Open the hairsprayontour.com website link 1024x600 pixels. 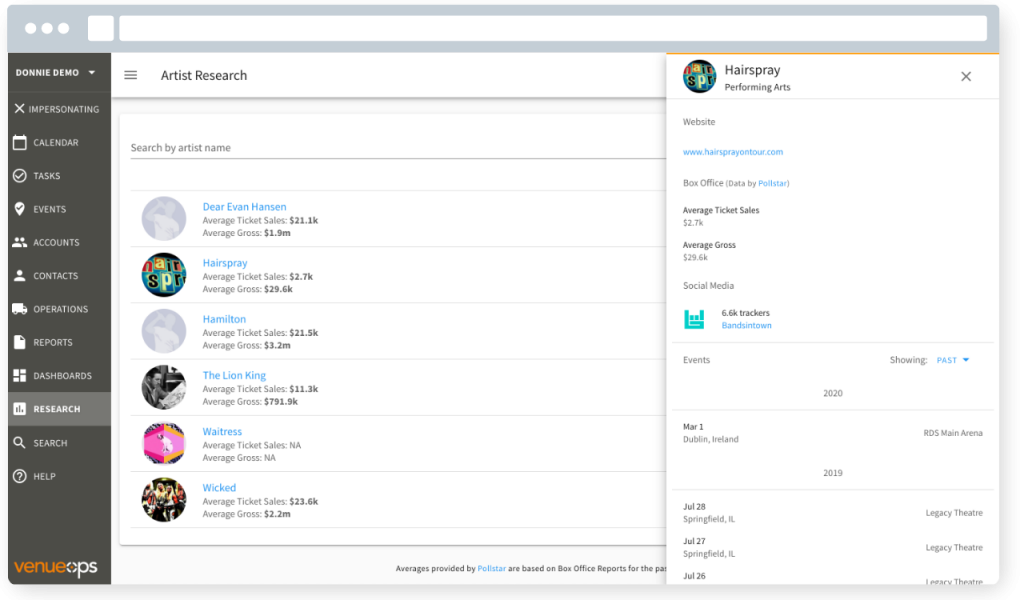(732, 152)
